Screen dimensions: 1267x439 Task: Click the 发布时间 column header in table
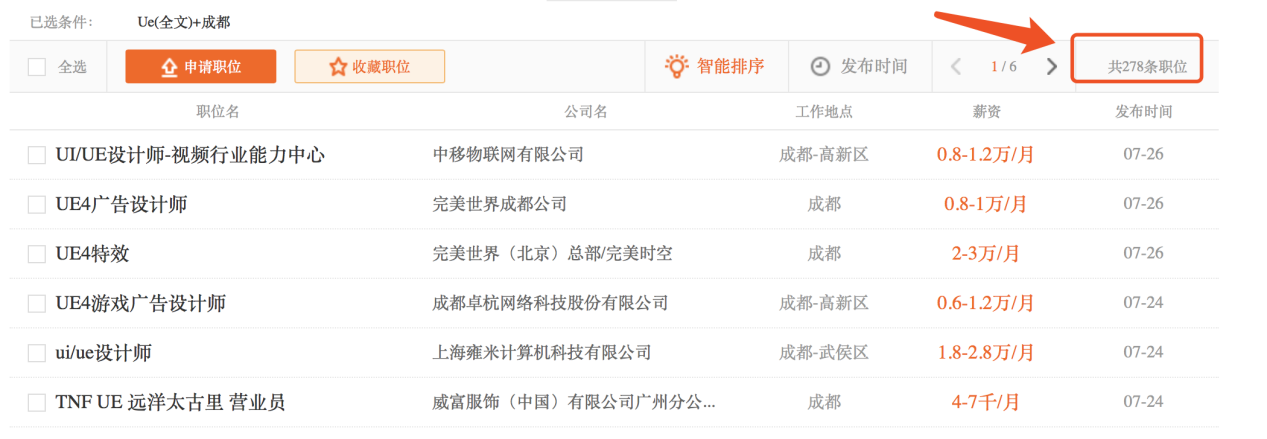(1143, 111)
